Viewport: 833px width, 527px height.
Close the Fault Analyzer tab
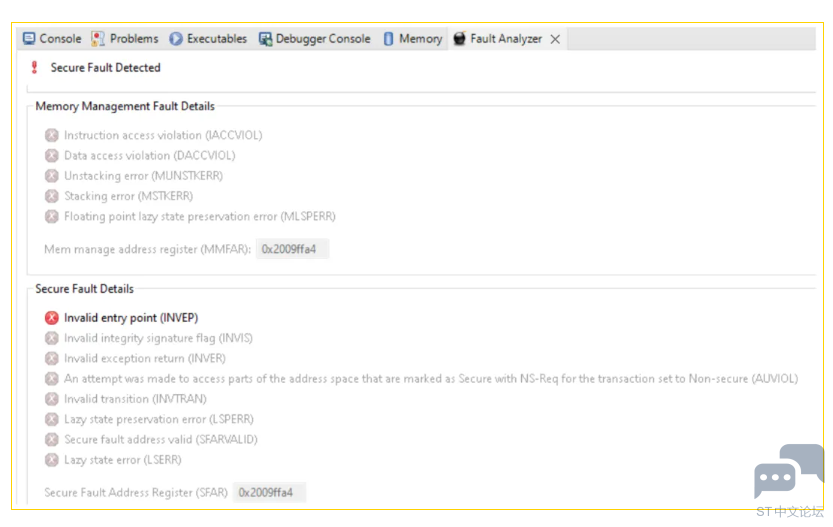coord(555,39)
